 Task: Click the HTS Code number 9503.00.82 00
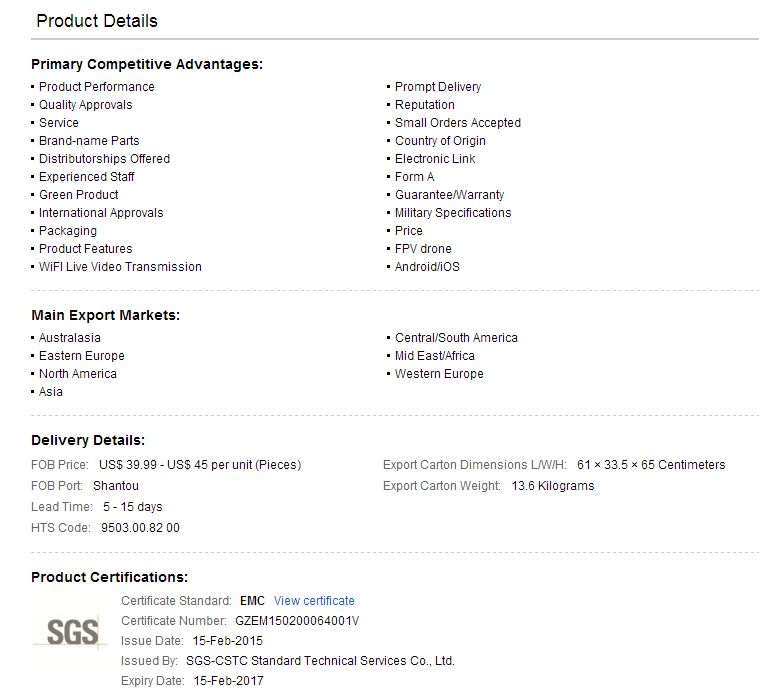click(141, 528)
